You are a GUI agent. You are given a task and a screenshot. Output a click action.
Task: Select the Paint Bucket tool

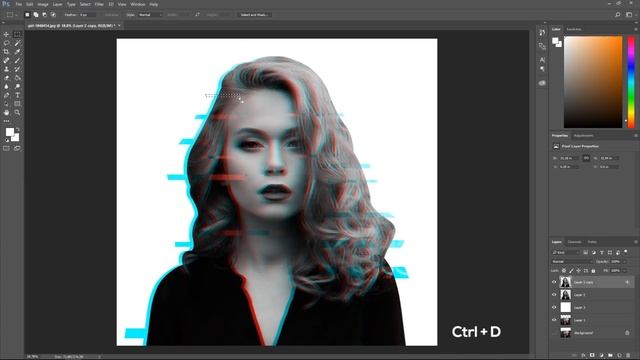pyautogui.click(x=17, y=78)
